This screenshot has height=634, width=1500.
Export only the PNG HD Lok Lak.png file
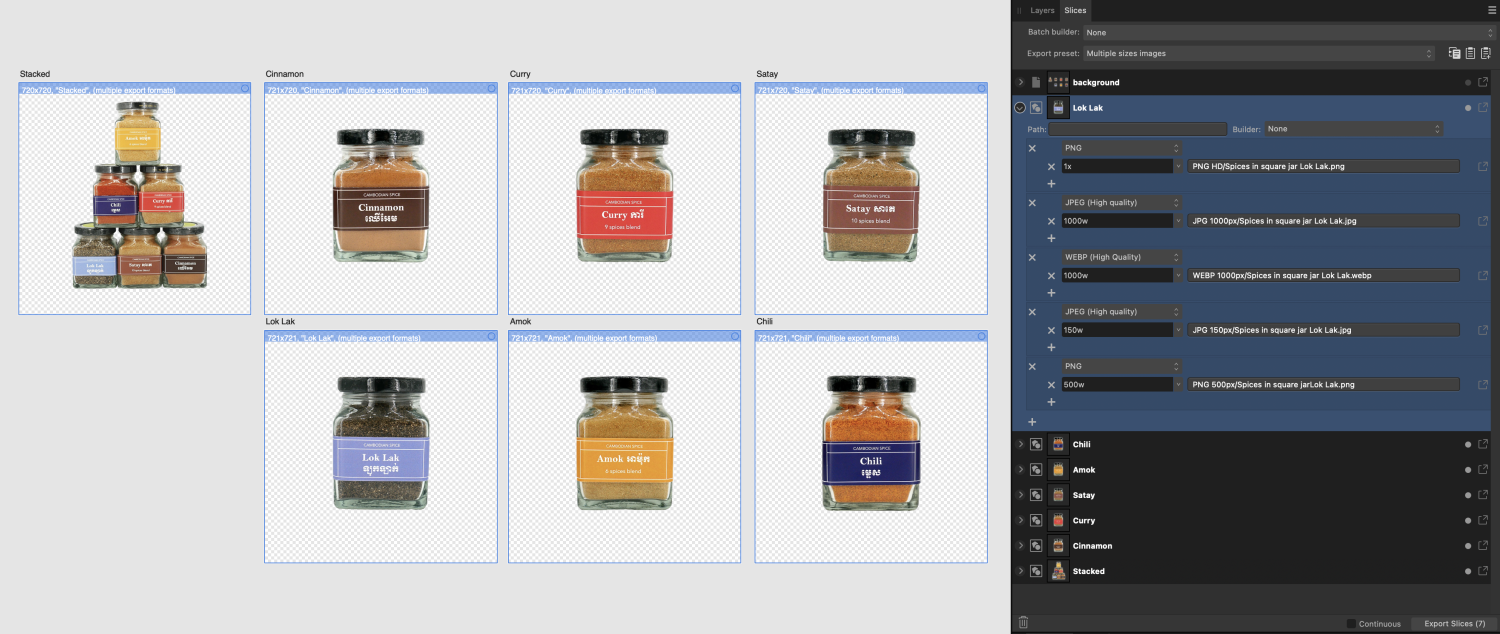(x=1483, y=166)
